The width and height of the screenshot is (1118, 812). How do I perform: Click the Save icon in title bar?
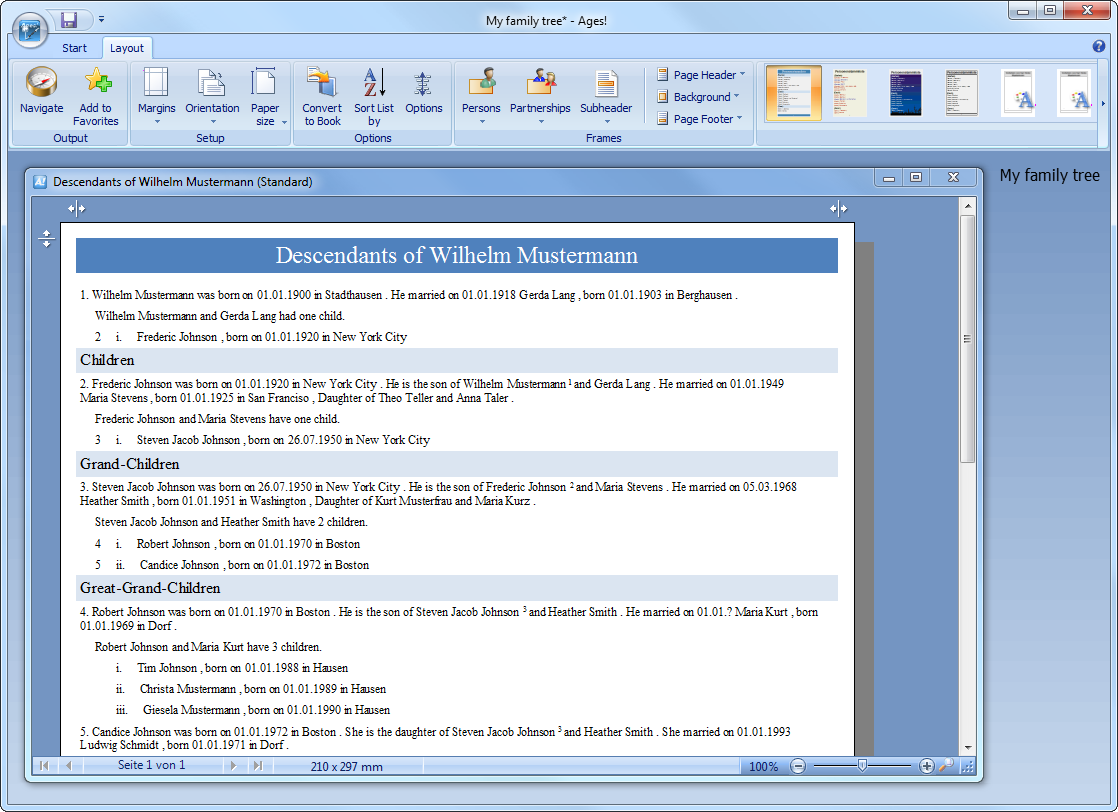click(x=69, y=20)
